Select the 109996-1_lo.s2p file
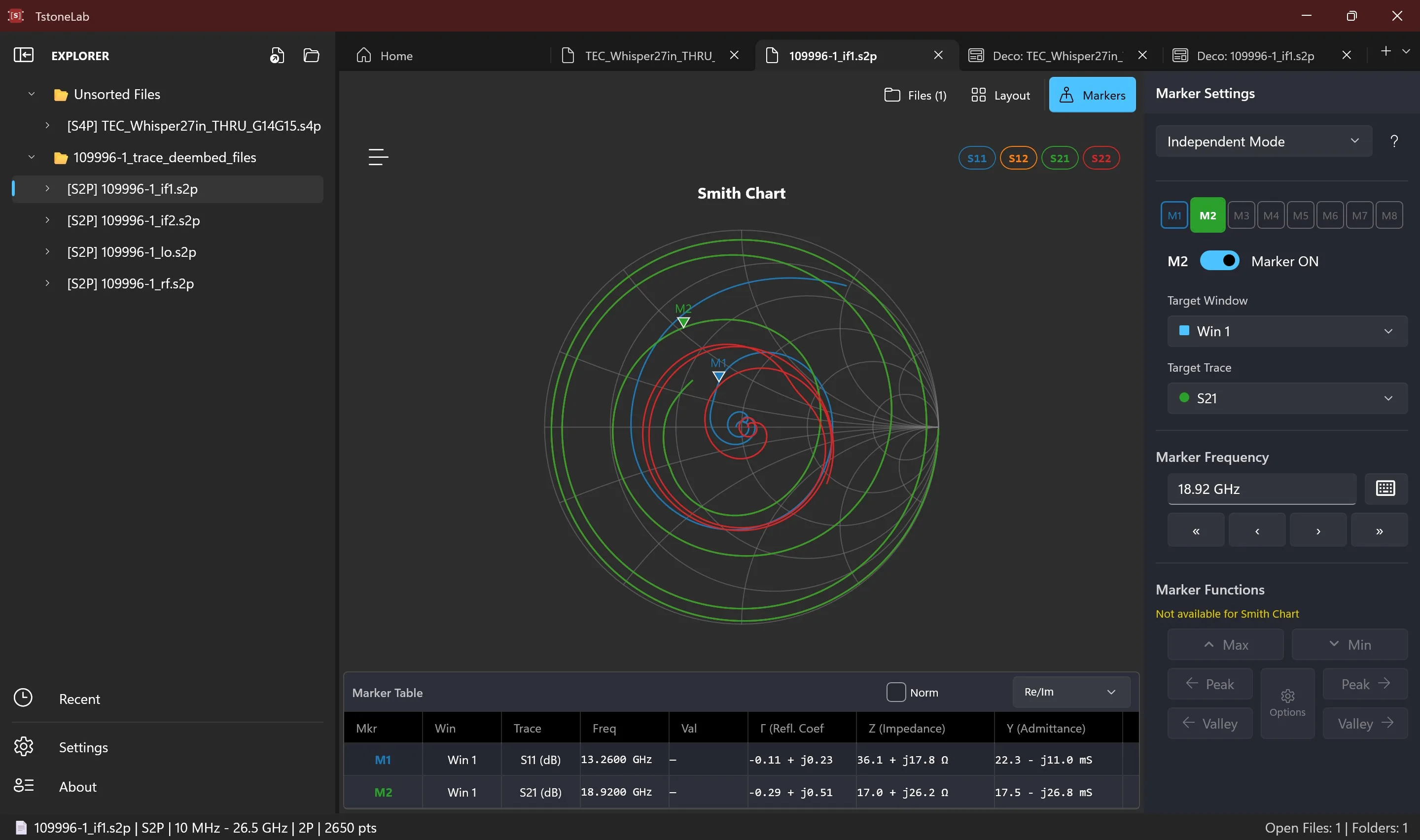1420x840 pixels. pyautogui.click(x=131, y=251)
